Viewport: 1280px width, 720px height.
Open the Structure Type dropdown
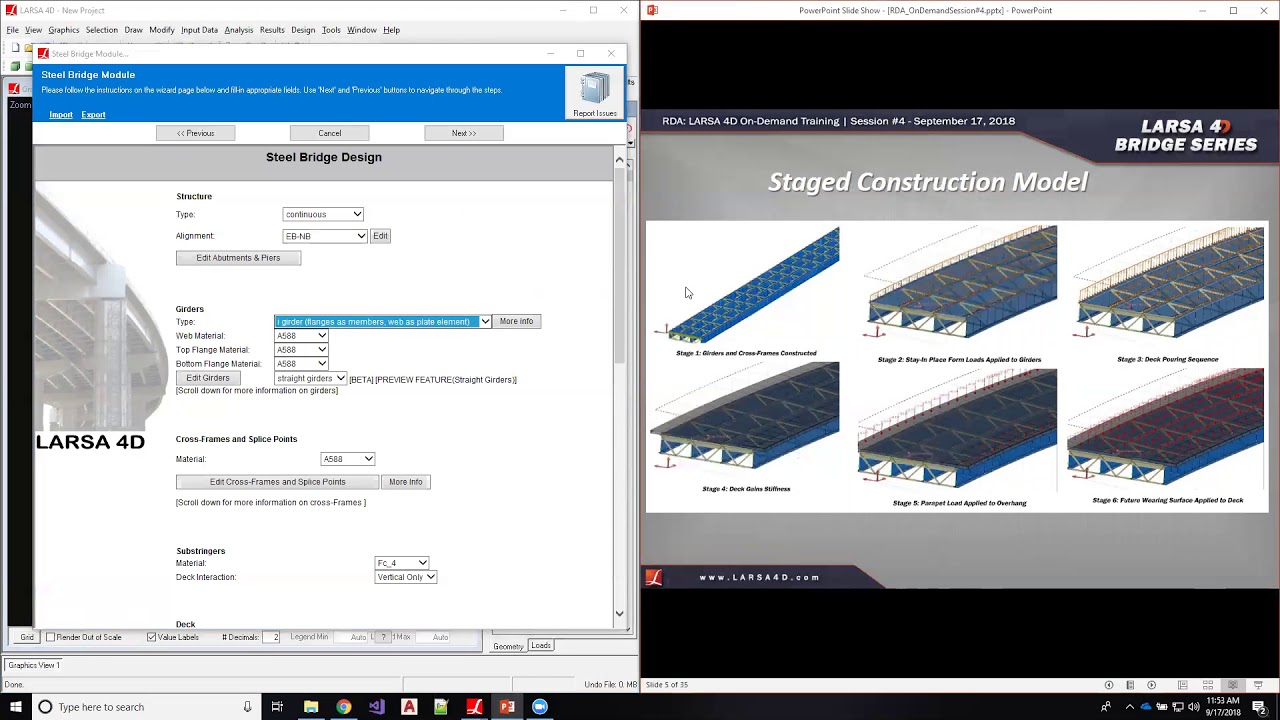323,214
